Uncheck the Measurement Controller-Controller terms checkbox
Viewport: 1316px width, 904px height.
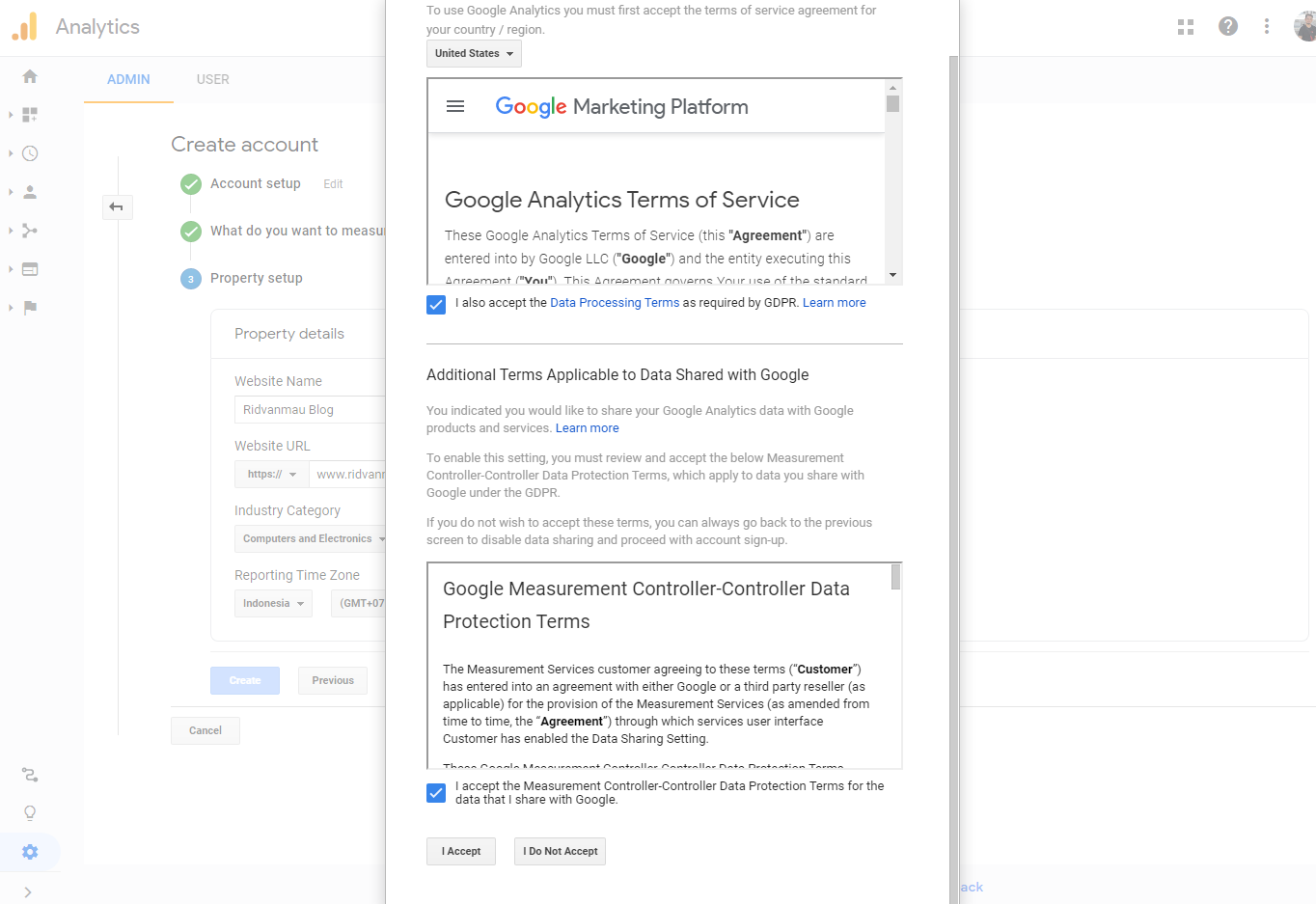pyautogui.click(x=436, y=792)
